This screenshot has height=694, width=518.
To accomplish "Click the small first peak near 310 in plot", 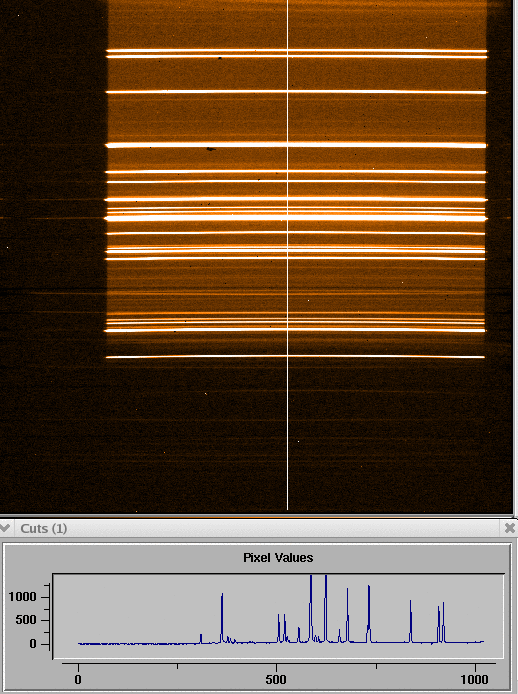I will [201, 638].
